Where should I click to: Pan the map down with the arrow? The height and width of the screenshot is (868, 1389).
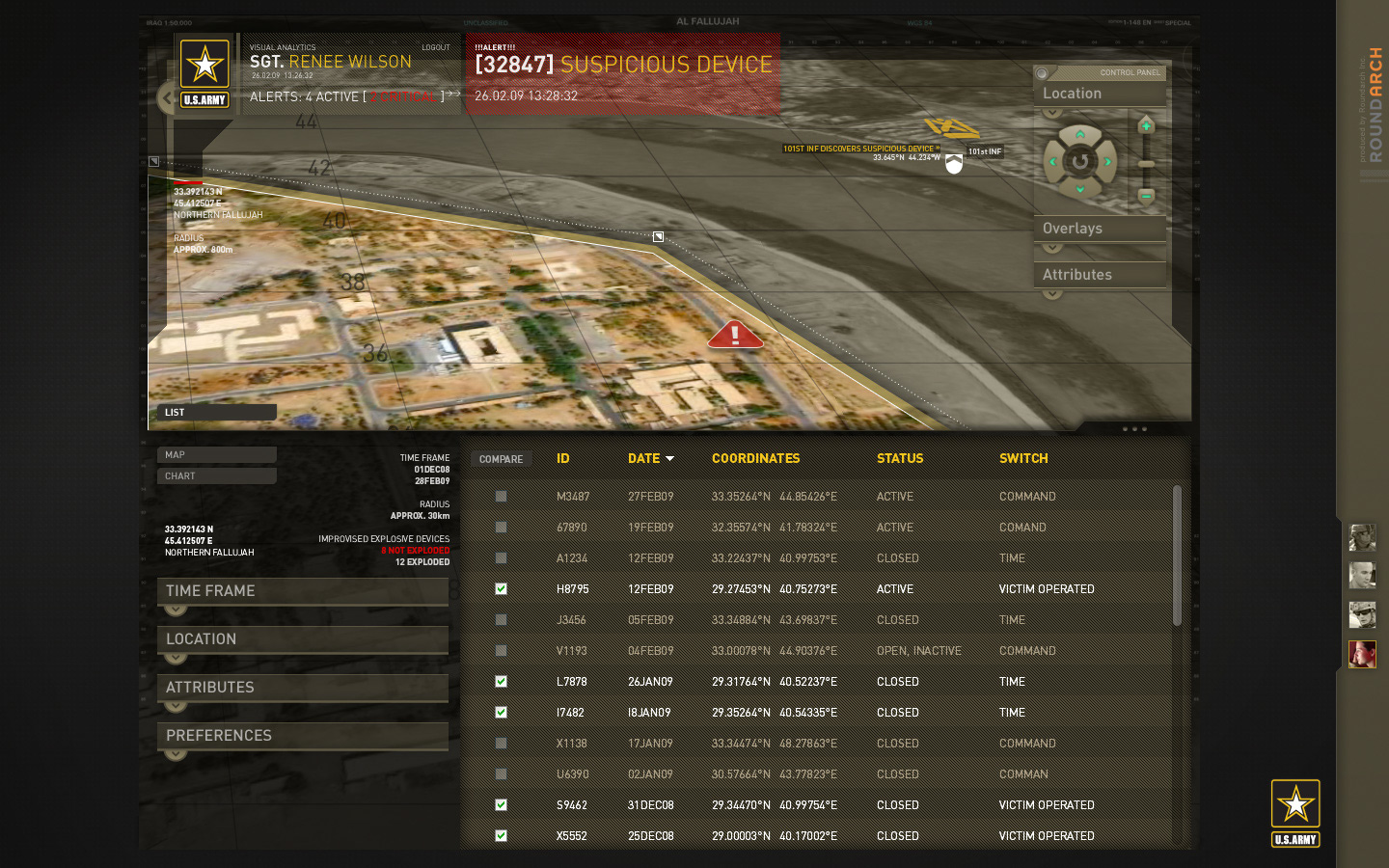pyautogui.click(x=1080, y=190)
